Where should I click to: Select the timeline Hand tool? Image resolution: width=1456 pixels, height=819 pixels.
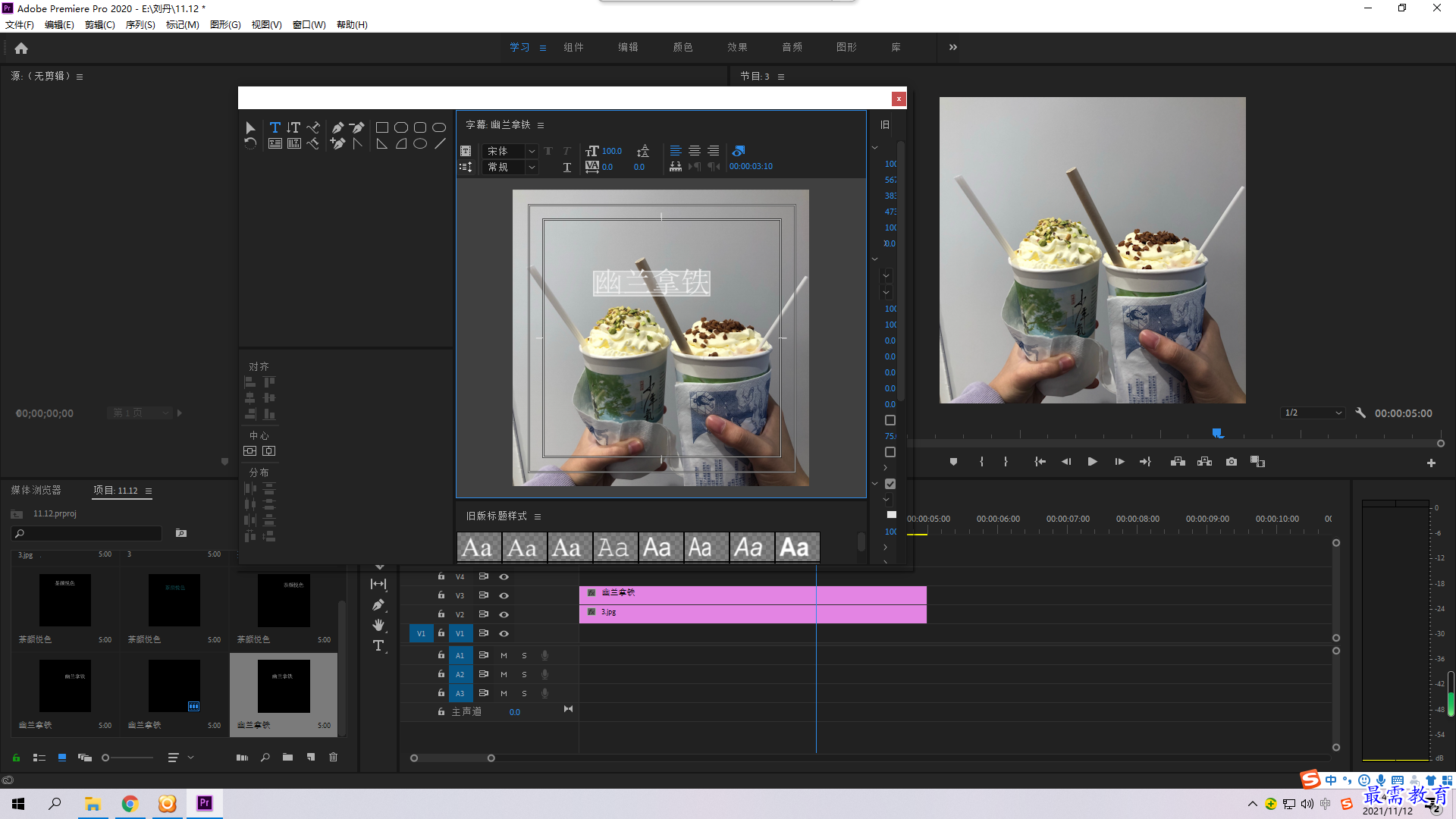point(378,625)
